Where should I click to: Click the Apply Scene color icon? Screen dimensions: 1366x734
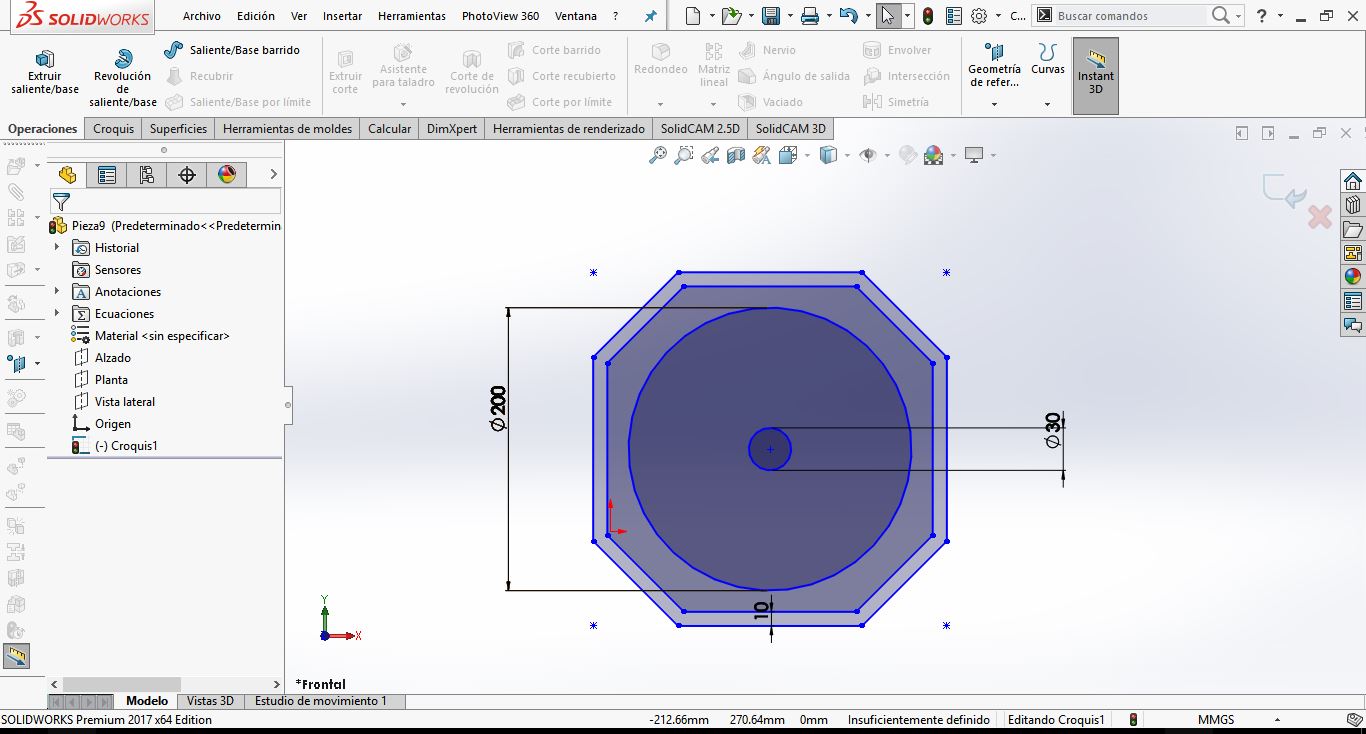(934, 155)
